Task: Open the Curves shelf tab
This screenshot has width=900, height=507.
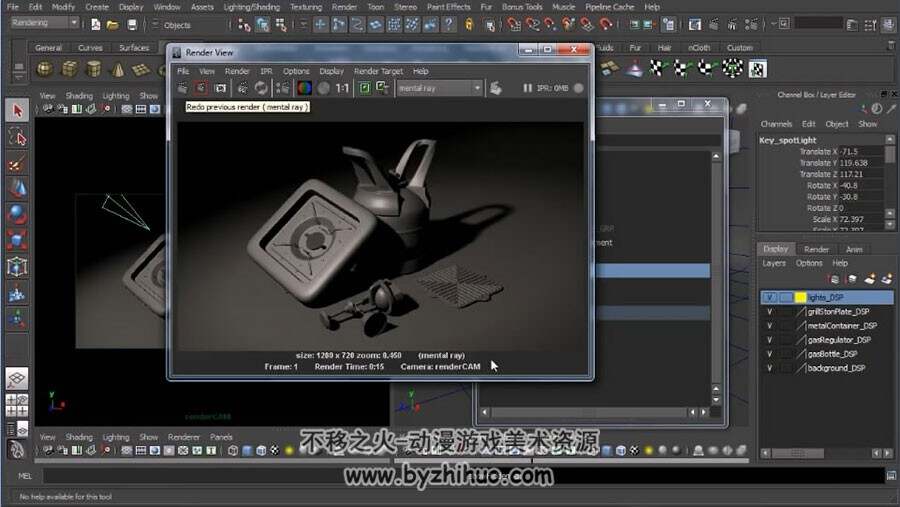Action: 90,48
